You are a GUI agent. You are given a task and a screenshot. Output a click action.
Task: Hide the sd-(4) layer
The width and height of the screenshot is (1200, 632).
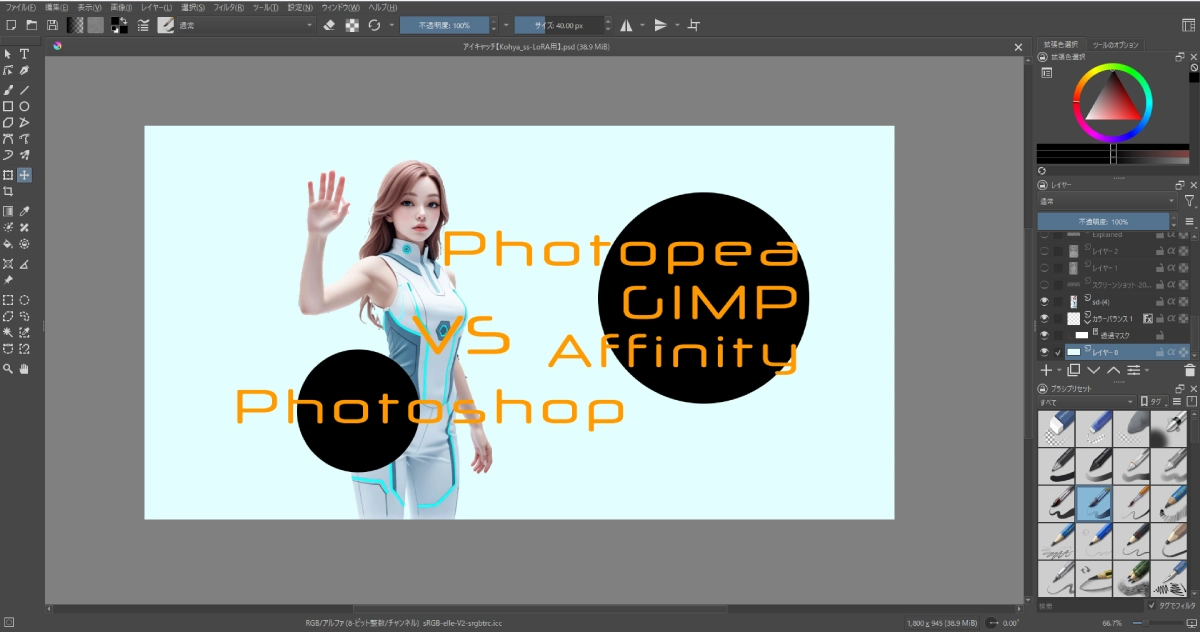pos(1044,301)
